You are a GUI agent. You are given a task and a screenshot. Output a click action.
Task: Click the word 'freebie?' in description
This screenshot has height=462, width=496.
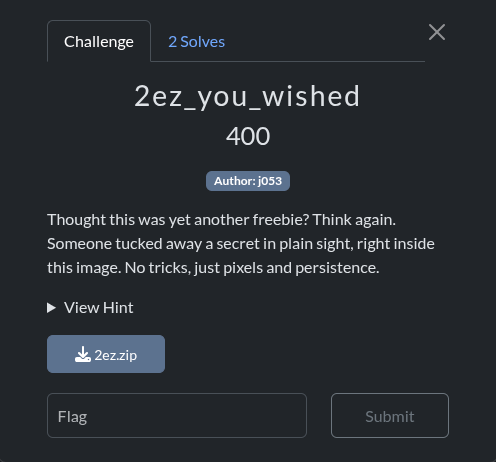point(281,220)
